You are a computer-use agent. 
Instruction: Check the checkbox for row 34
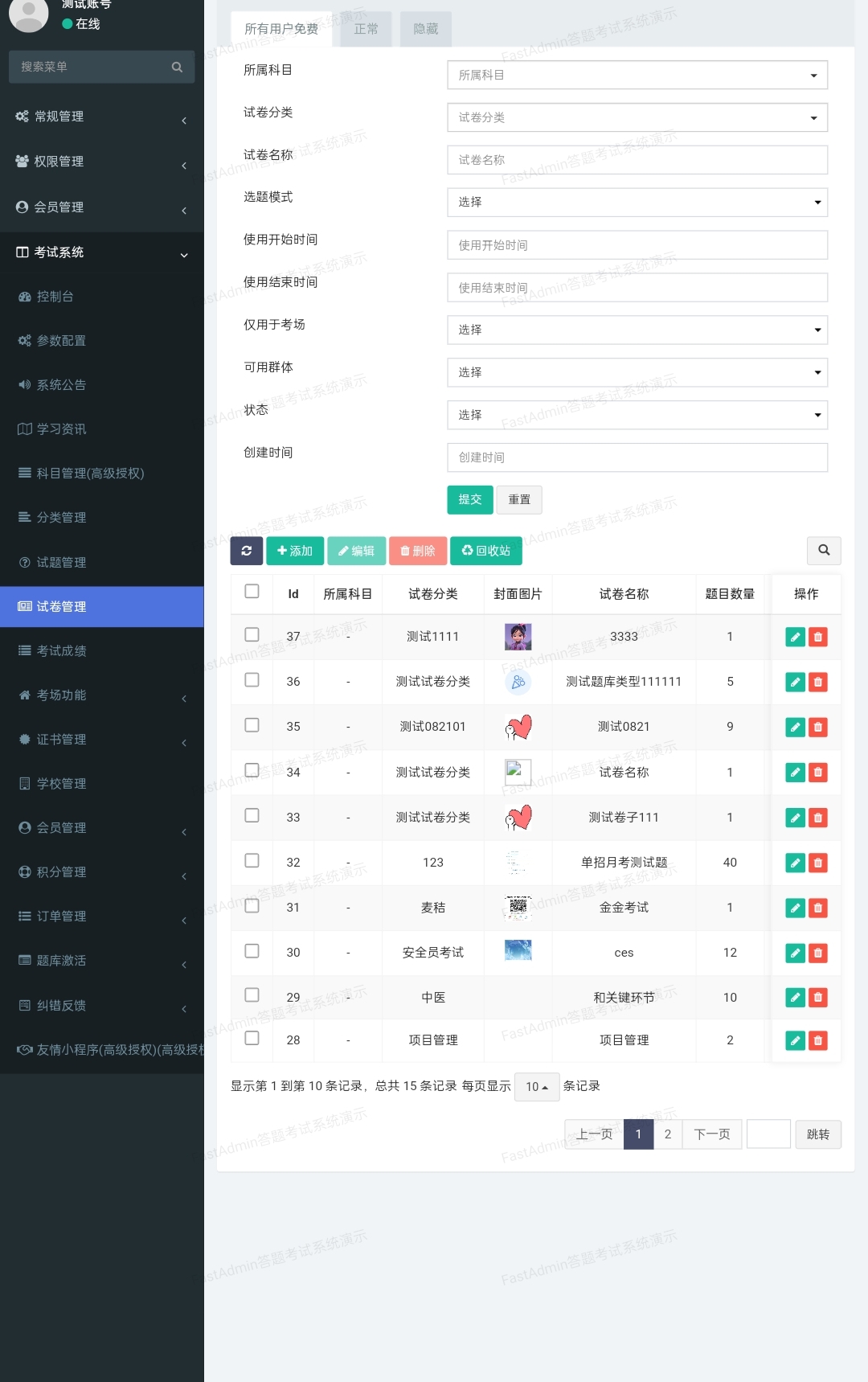coord(252,769)
